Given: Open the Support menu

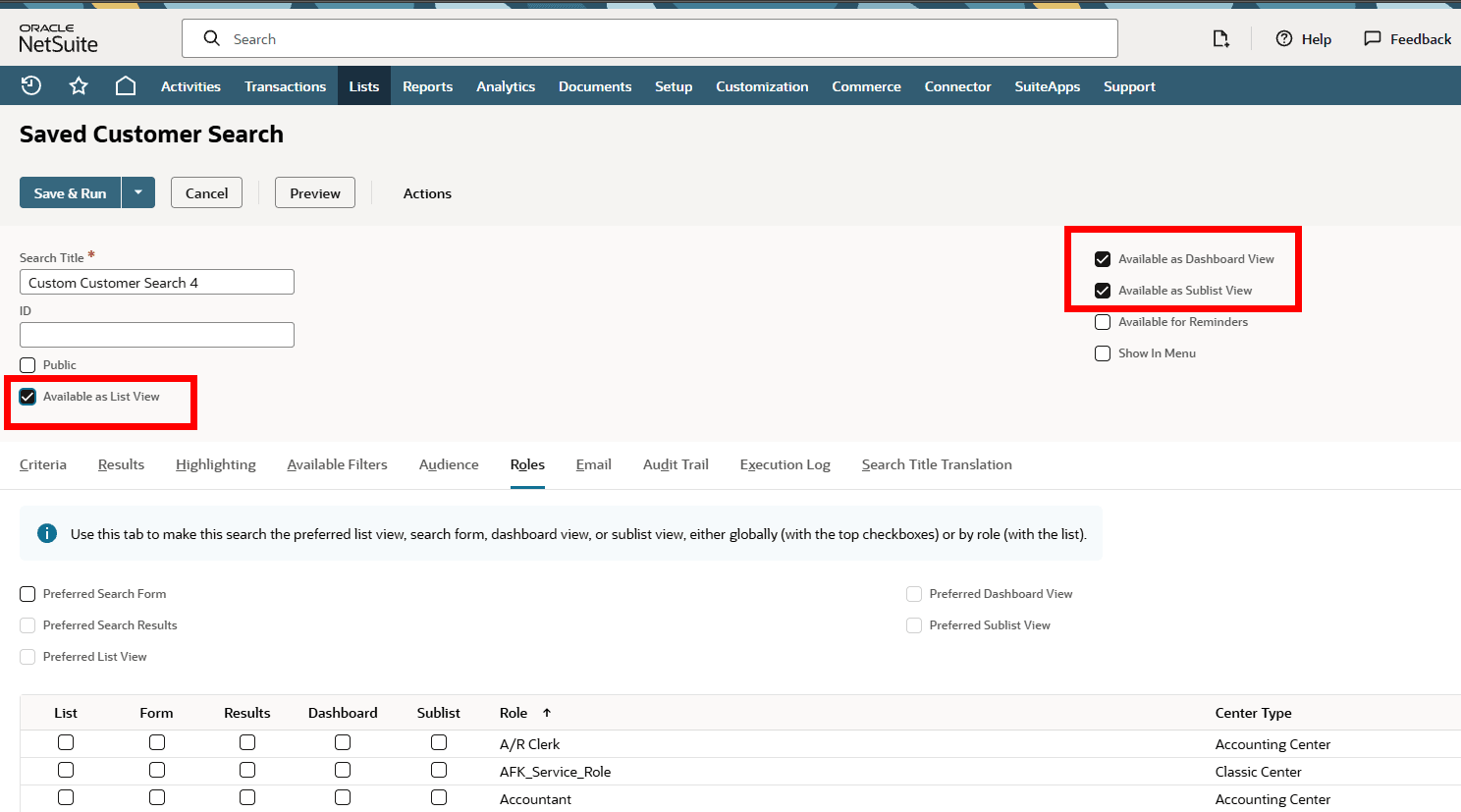Looking at the screenshot, I should 1129,86.
